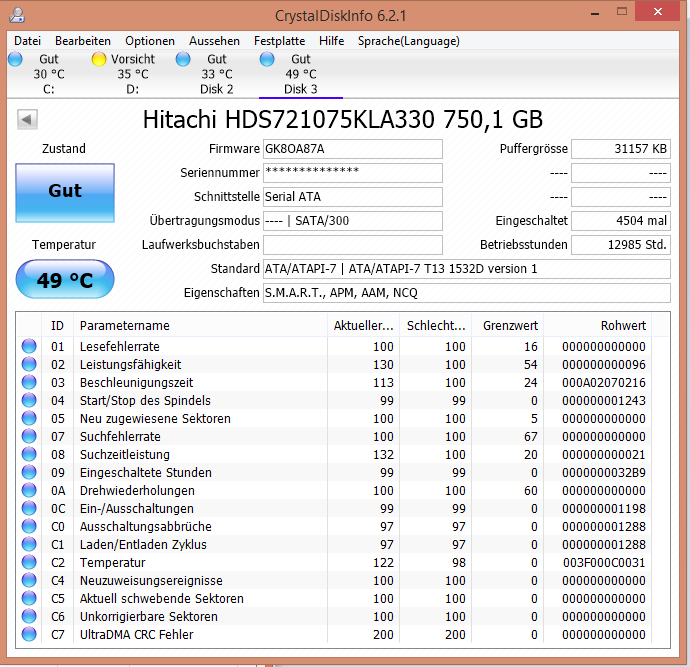Screen dimensions: 690x667
Task: Click the Puffergrösse value 31157 KB
Action: (621, 149)
